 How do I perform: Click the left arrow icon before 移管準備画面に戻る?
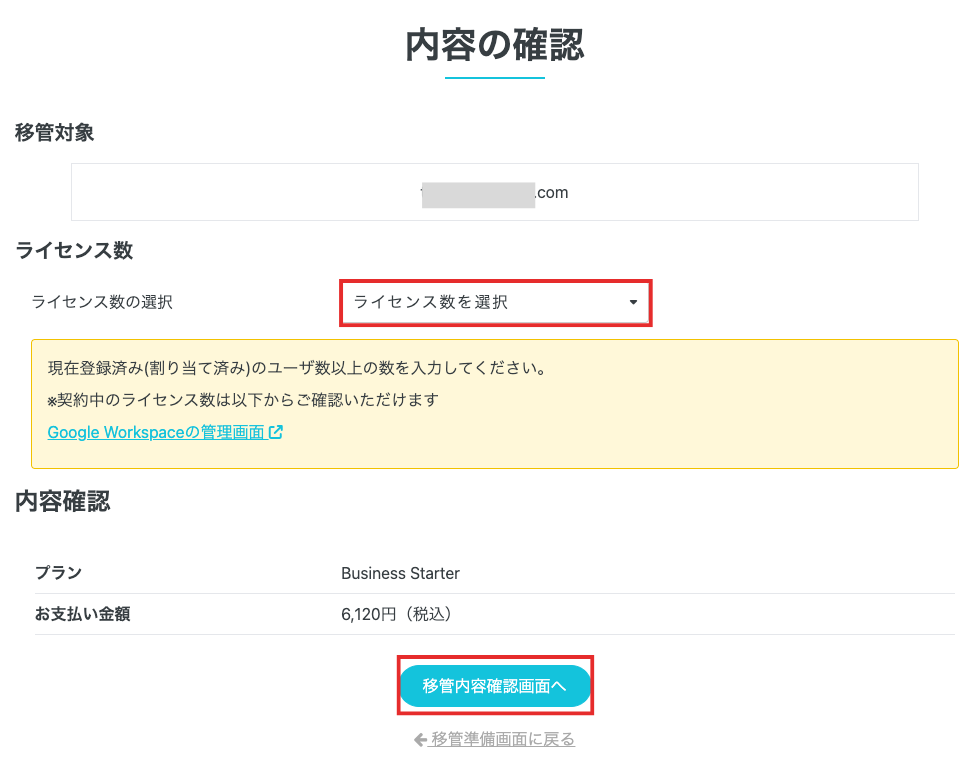420,739
